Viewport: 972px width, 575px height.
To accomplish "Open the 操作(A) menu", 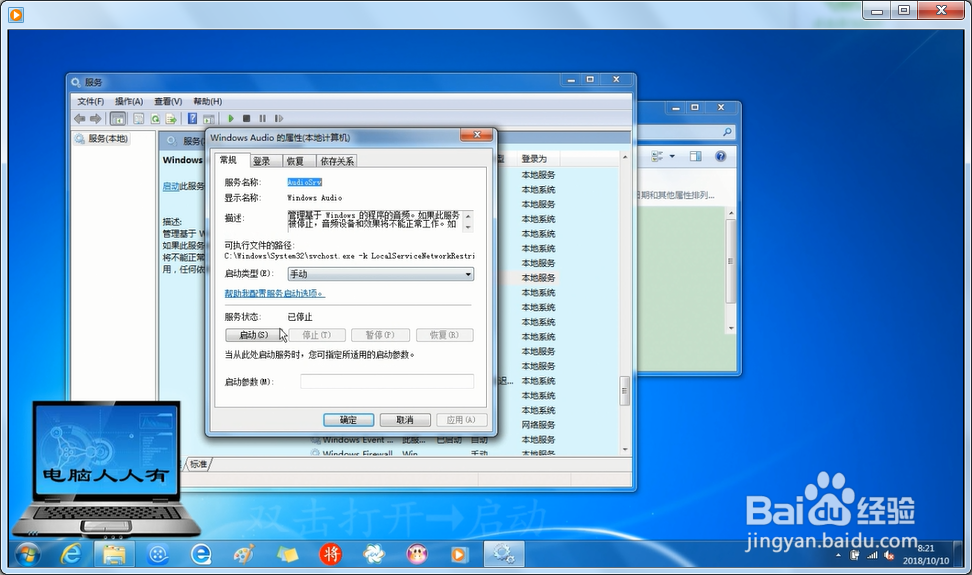I will [129, 101].
